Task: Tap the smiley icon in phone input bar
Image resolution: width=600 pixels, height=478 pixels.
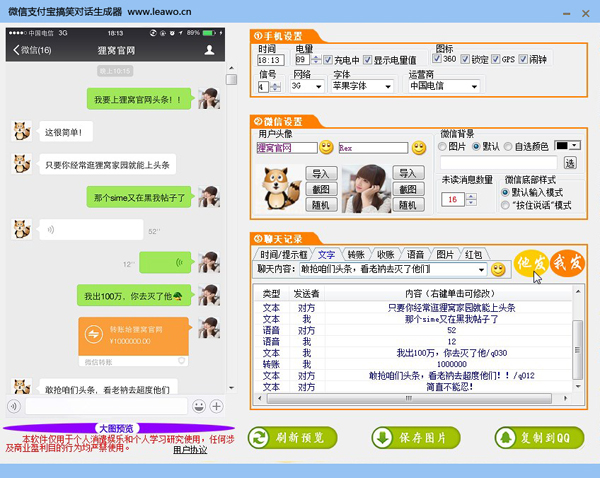Action: (x=199, y=406)
